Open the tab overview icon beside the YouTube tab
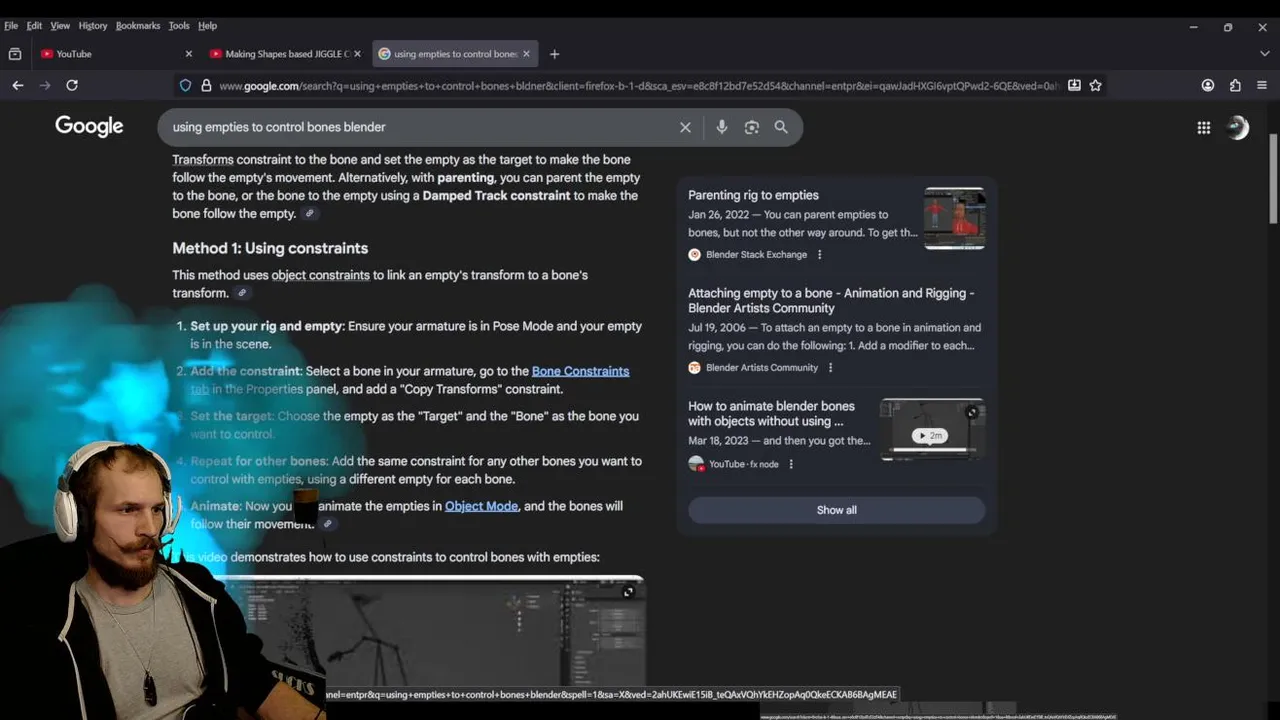Screen dimensions: 1280x720 15,54
